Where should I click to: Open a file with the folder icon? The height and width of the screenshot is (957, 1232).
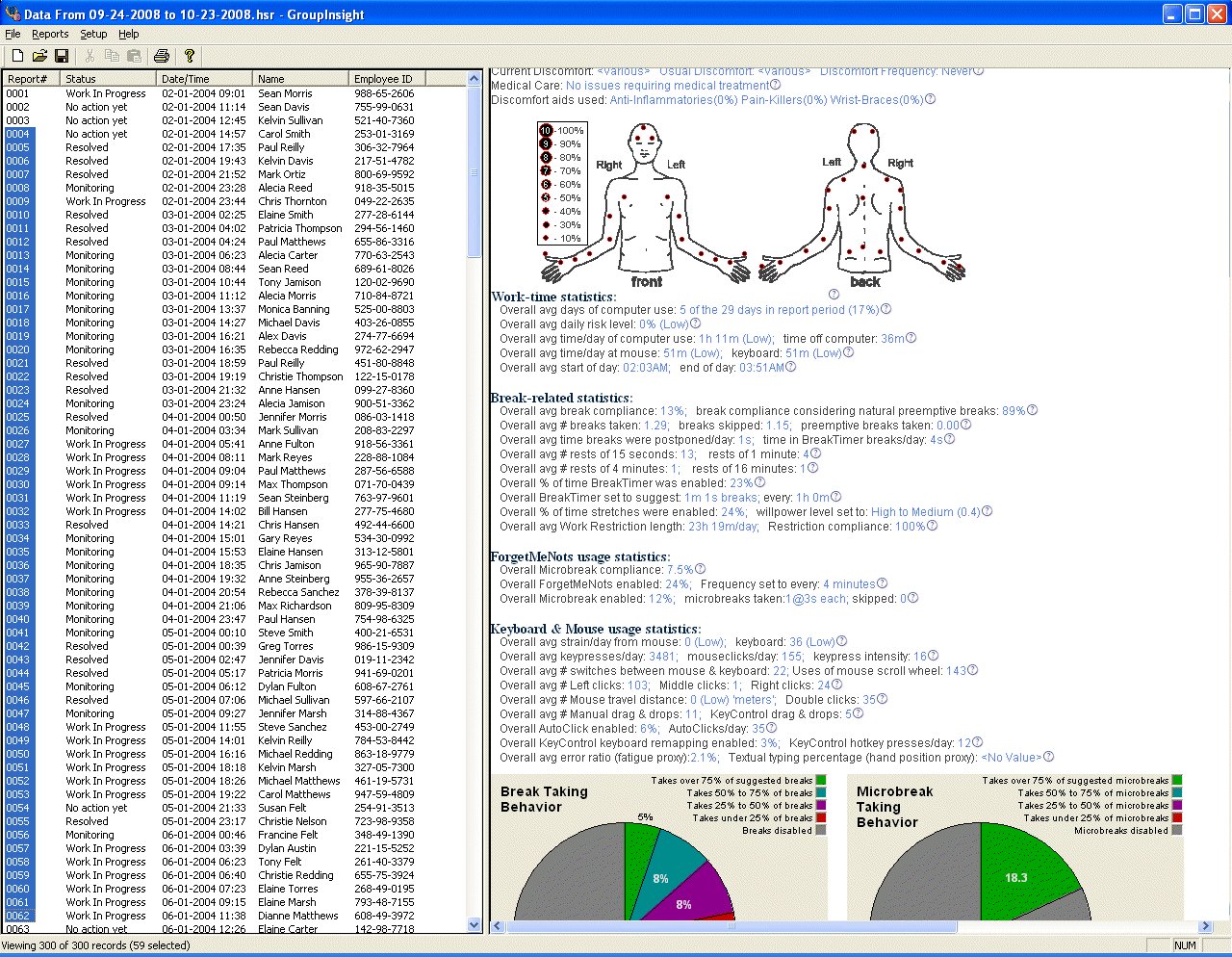click(39, 57)
